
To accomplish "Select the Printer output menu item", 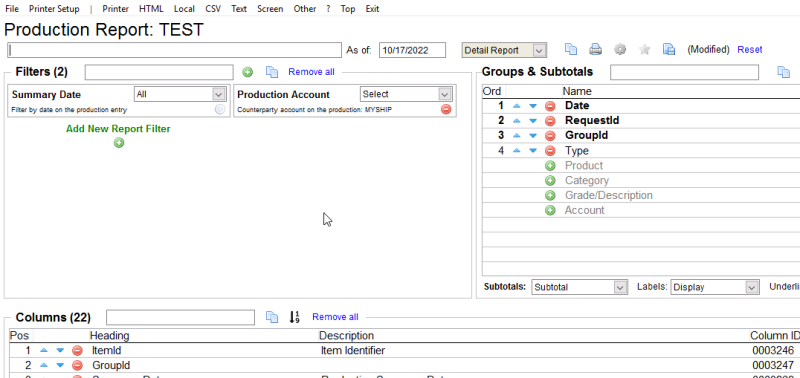I will pyautogui.click(x=115, y=9).
